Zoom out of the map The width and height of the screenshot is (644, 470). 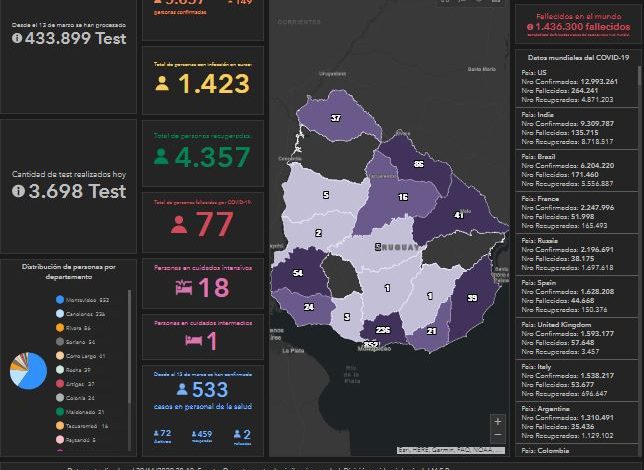point(498,436)
